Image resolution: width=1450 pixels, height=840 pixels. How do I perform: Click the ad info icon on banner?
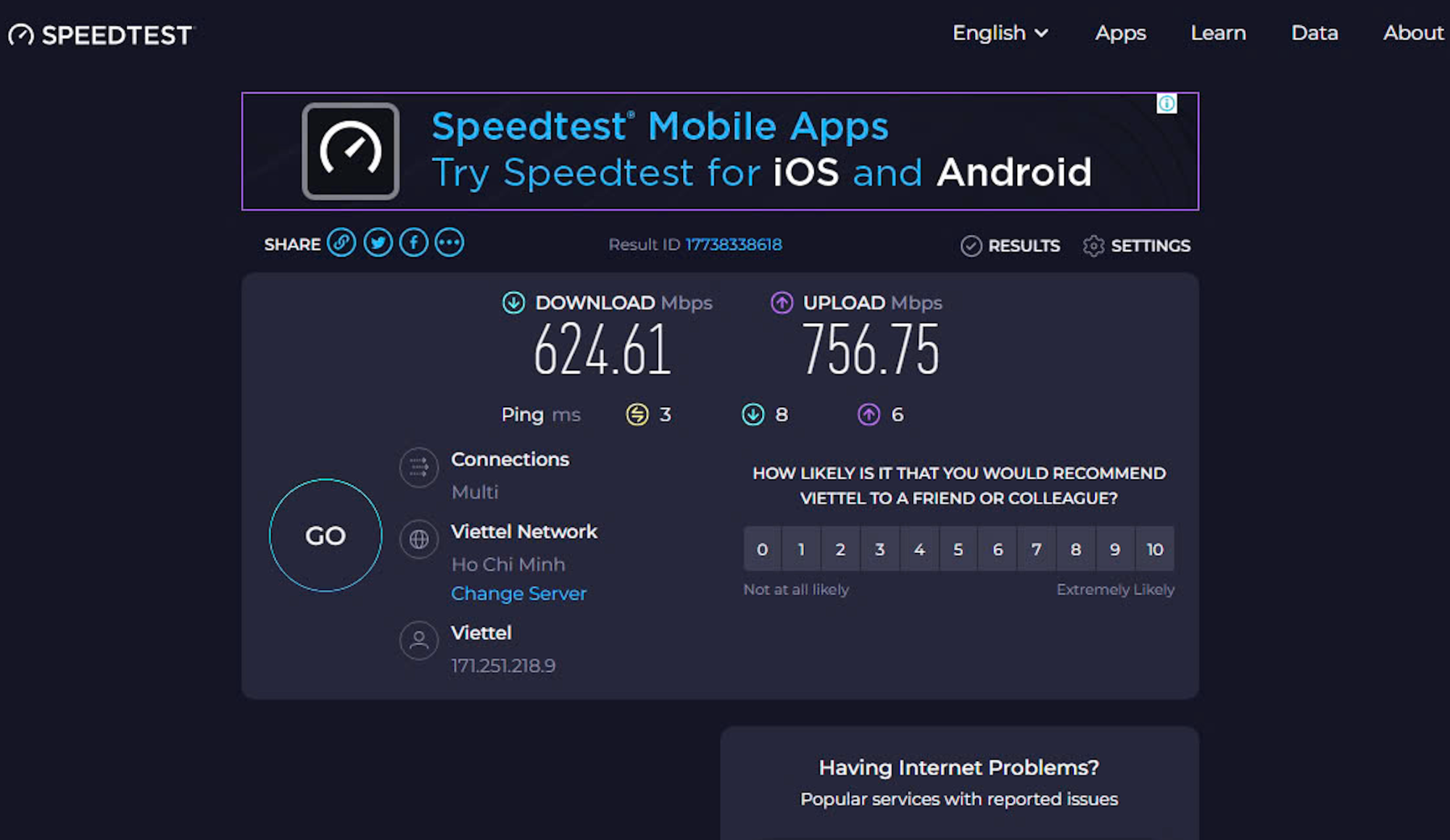point(1167,104)
